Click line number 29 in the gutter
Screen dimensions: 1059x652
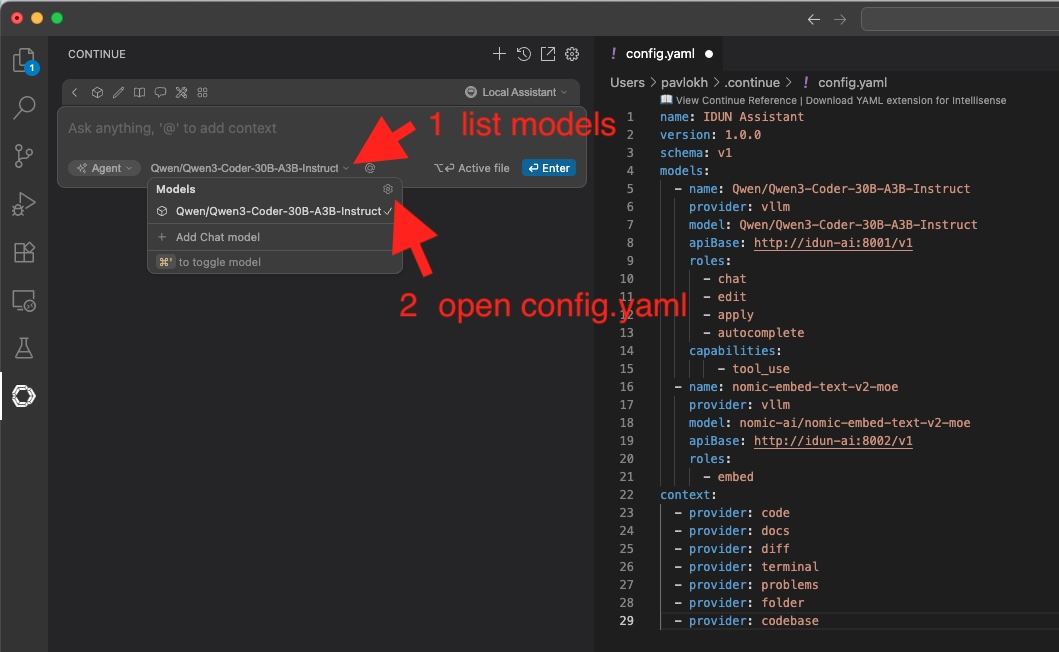point(627,621)
